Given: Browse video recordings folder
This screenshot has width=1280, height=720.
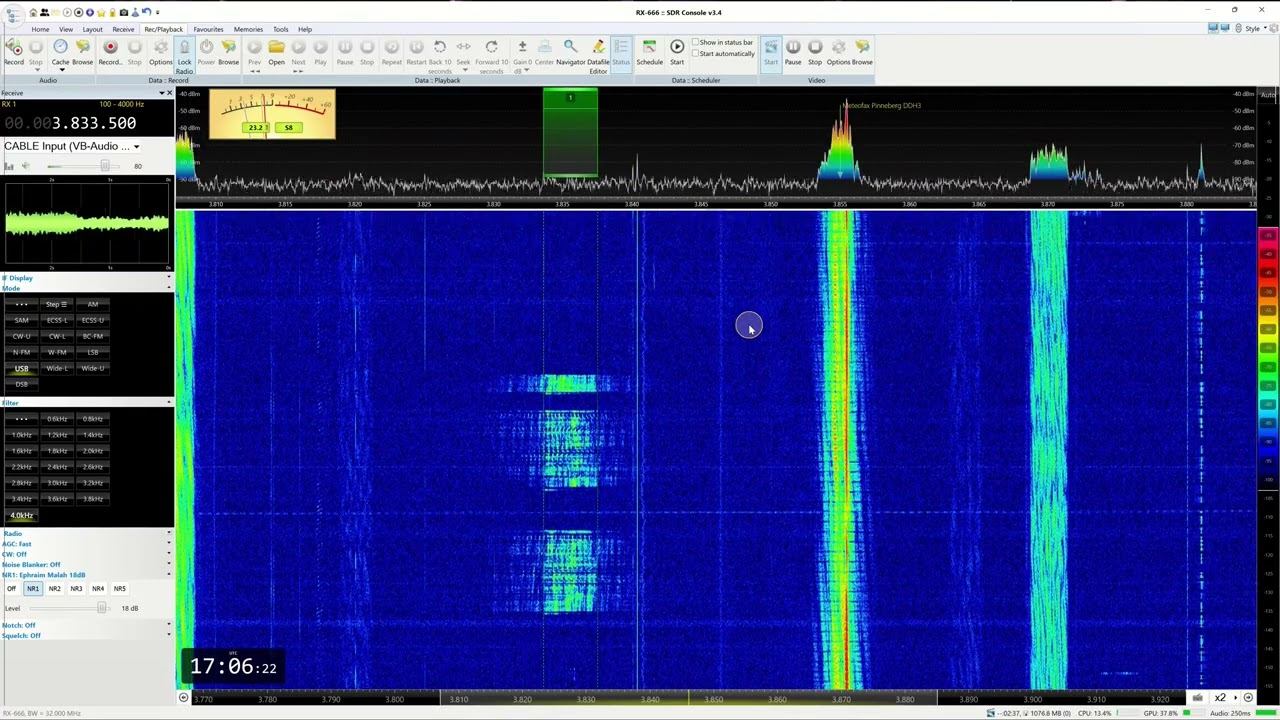Looking at the screenshot, I should 862,47.
